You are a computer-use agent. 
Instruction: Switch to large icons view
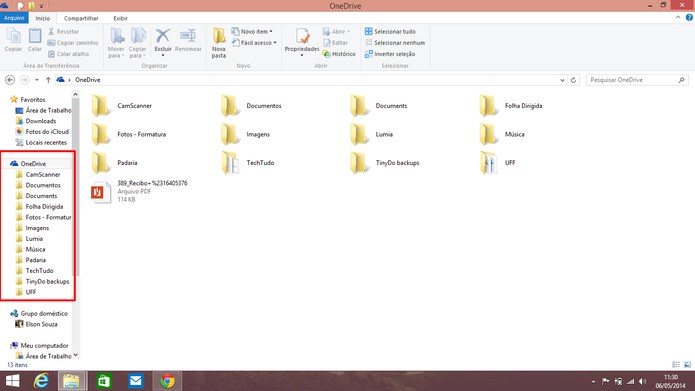click(x=687, y=364)
